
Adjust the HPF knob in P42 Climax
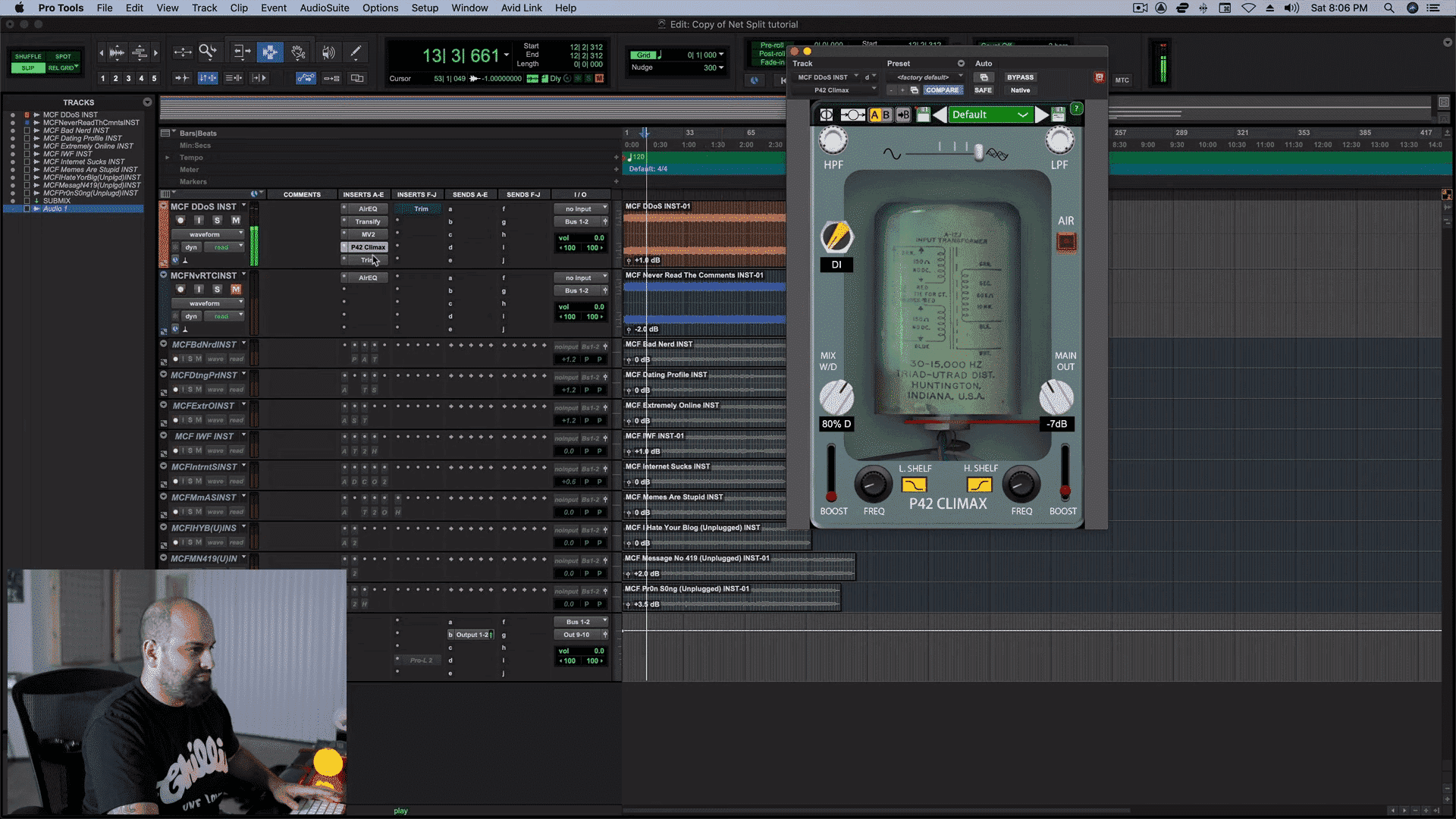coord(833,140)
